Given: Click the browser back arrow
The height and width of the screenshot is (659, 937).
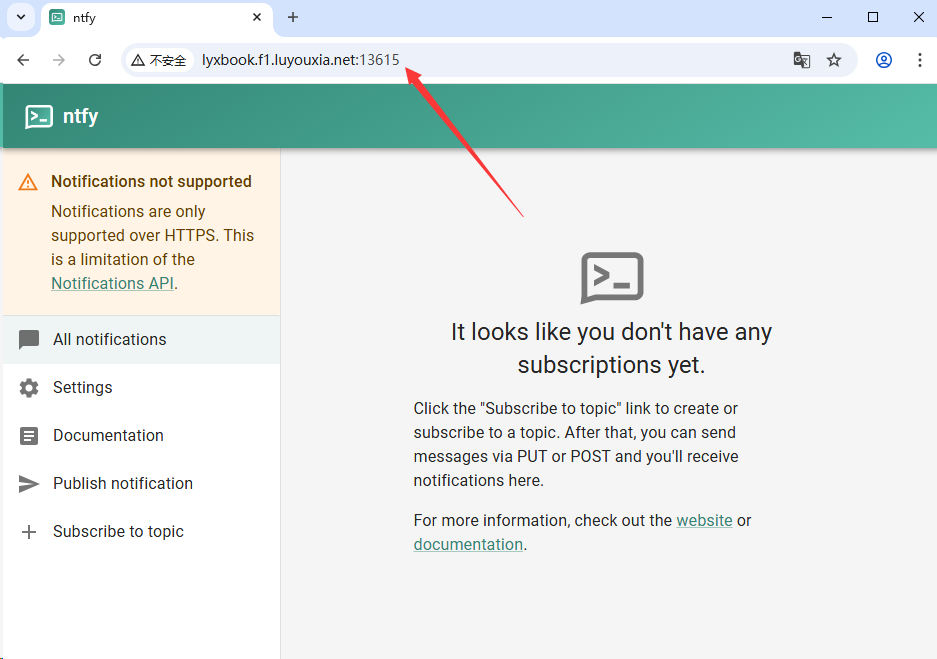Looking at the screenshot, I should point(23,60).
